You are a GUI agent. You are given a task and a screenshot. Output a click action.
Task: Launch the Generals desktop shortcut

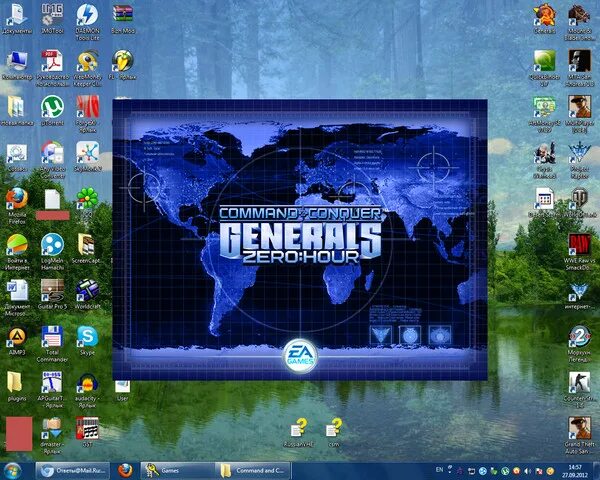pos(545,15)
